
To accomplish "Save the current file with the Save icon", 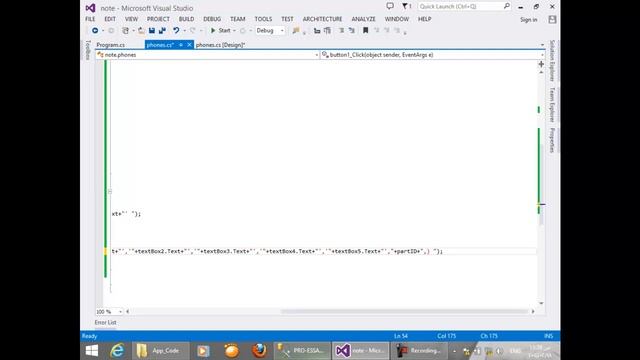I will (x=151, y=31).
